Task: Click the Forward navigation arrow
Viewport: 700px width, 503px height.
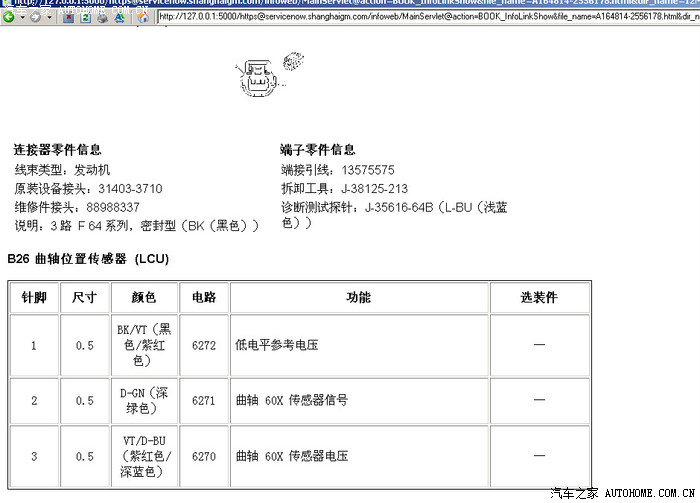Action: pos(35,17)
